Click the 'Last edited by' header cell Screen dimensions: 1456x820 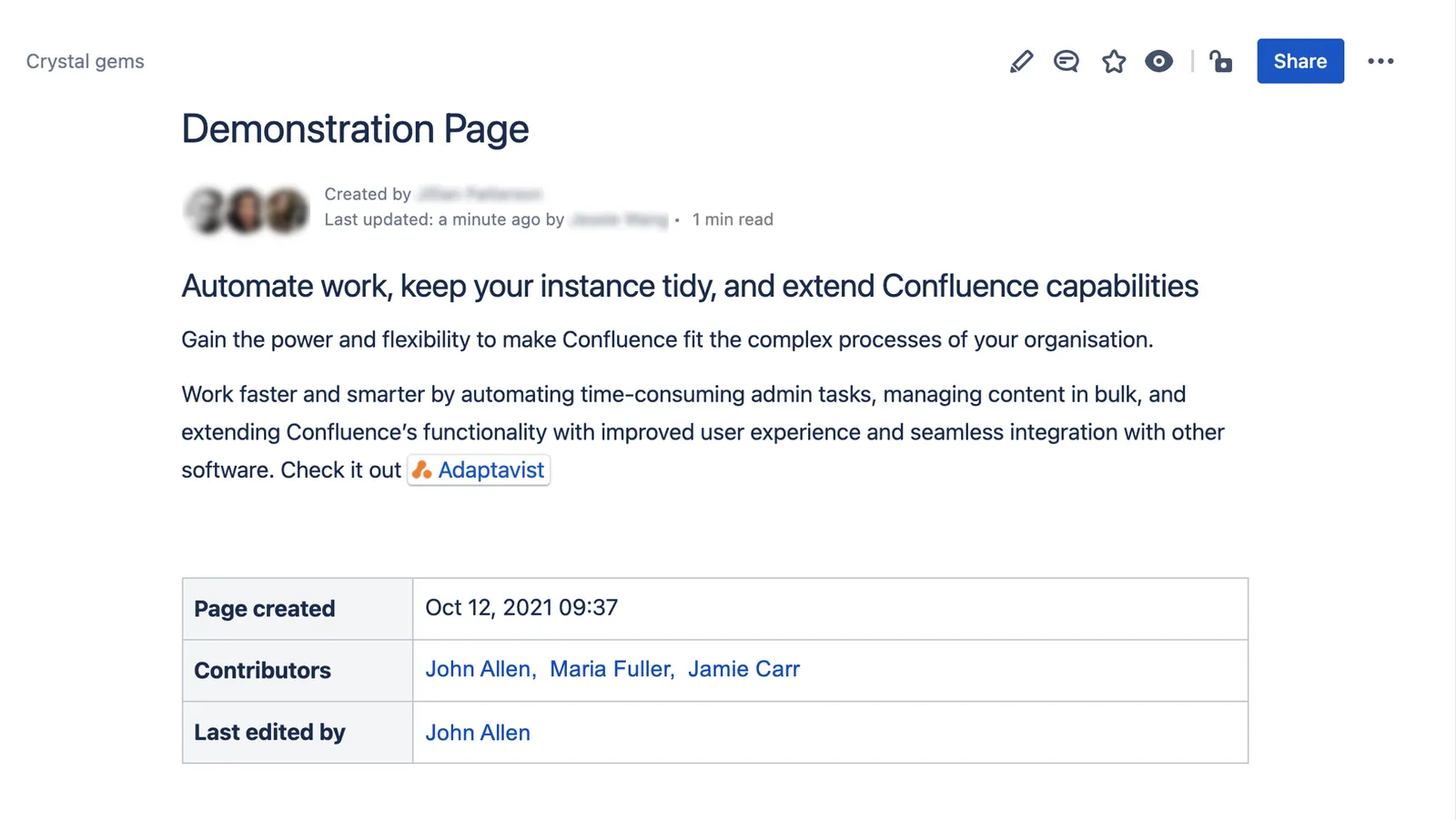point(298,733)
